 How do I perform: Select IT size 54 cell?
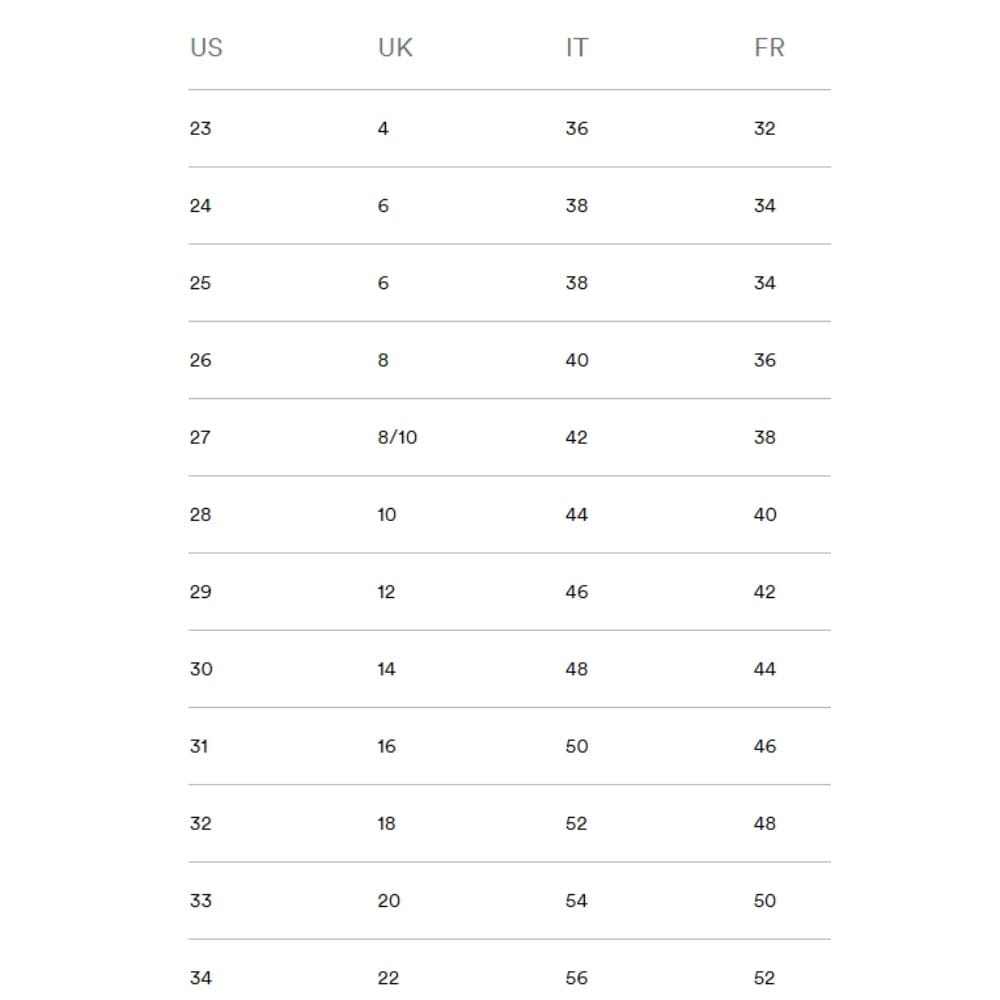coord(577,901)
